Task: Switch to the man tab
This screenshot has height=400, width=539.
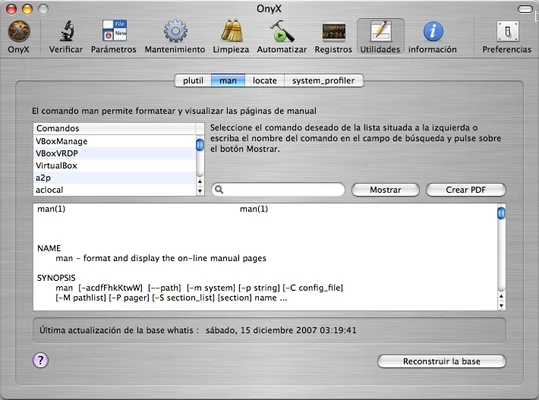Action: tap(228, 81)
